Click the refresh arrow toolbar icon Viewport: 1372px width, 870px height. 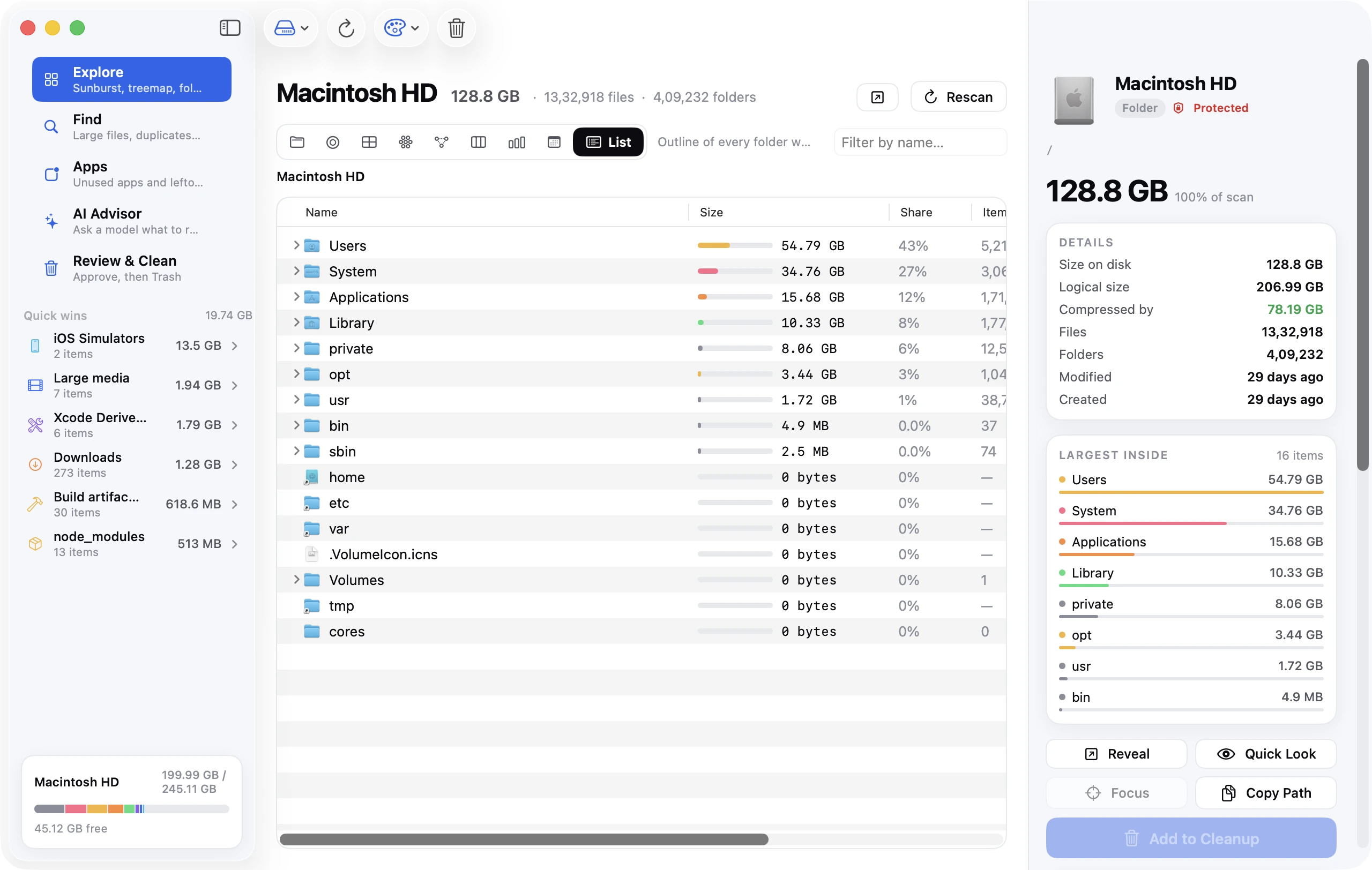click(x=346, y=27)
